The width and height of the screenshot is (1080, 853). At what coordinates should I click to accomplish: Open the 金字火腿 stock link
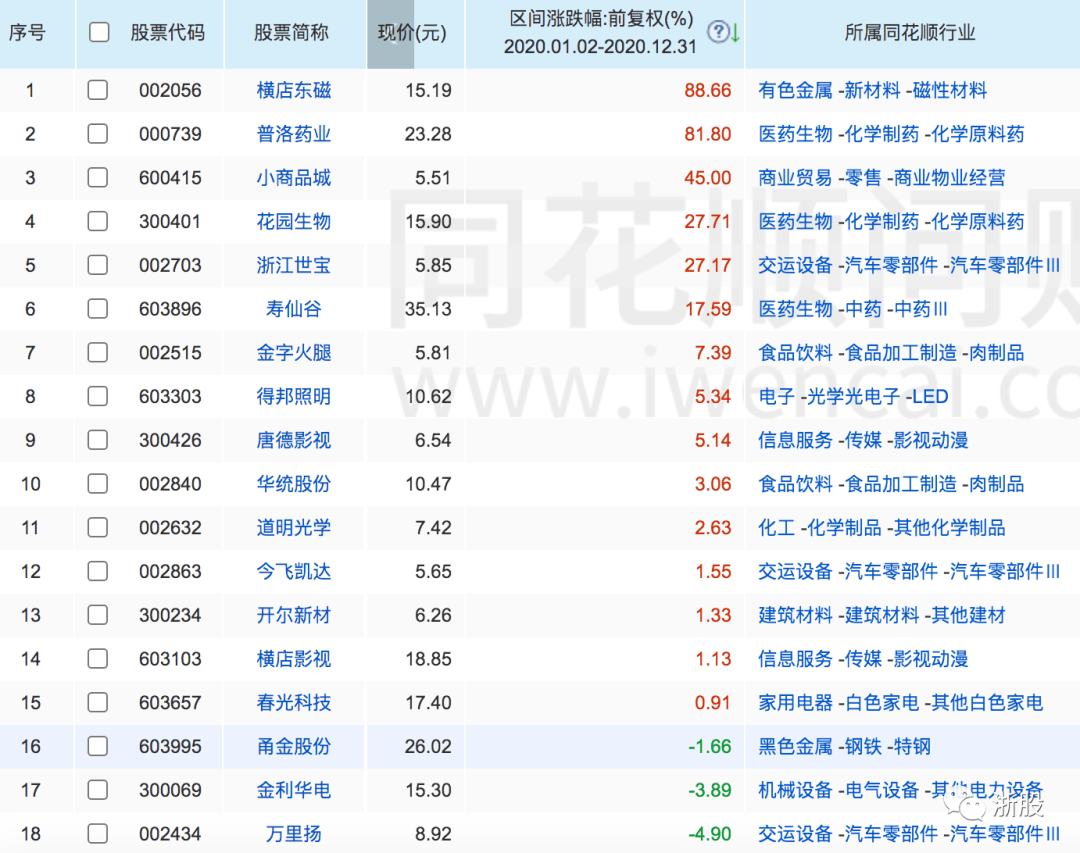293,353
